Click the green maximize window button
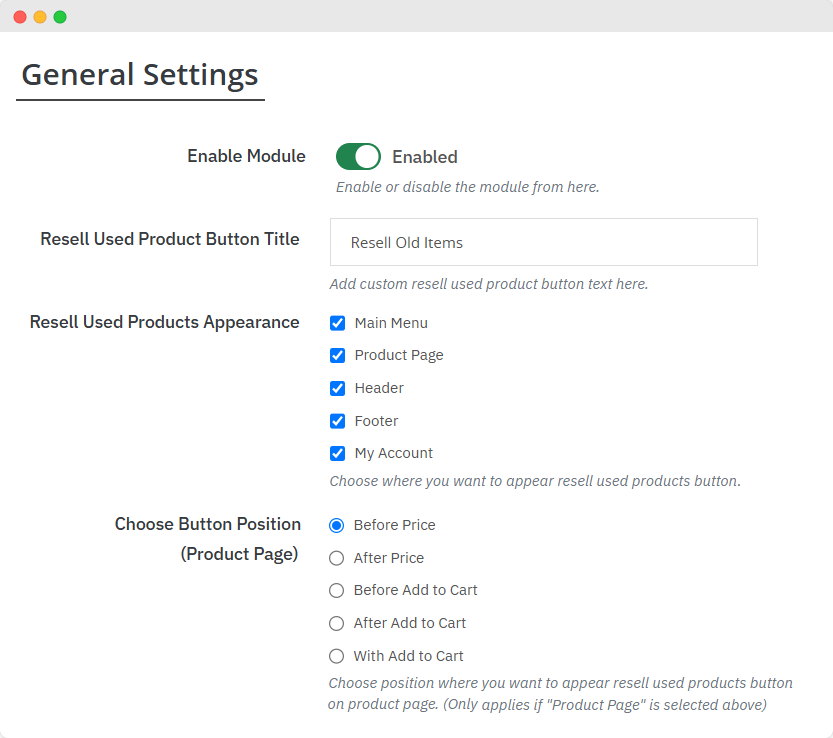 pyautogui.click(x=60, y=17)
